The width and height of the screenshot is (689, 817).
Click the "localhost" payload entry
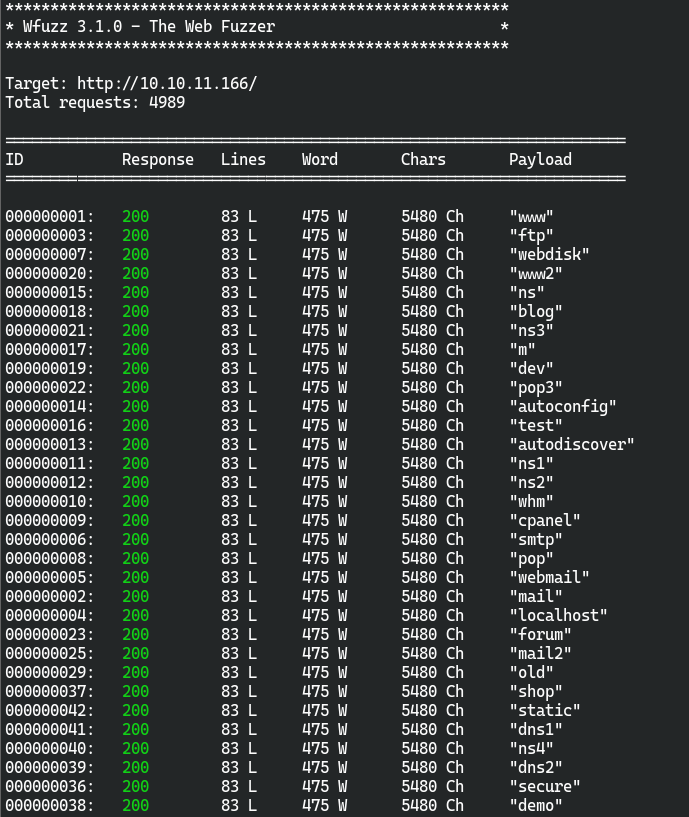point(558,615)
